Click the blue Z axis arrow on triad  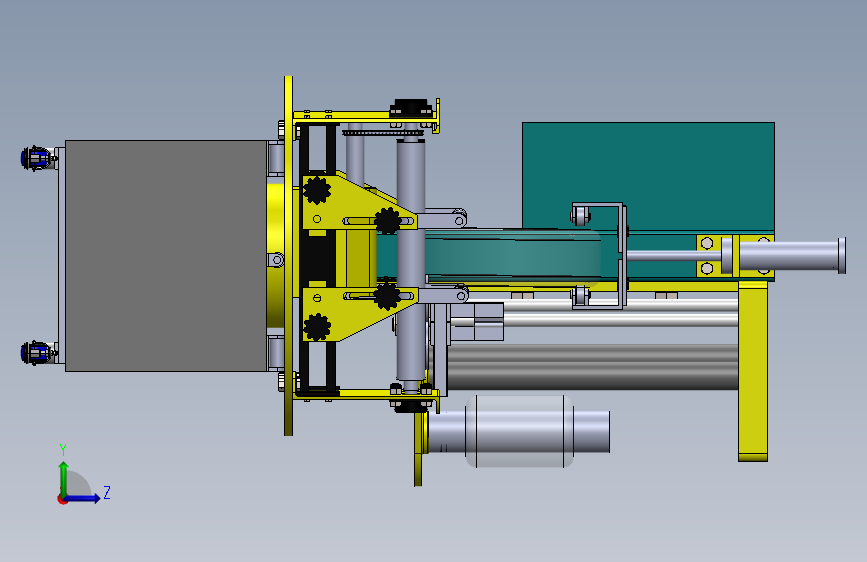point(83,498)
